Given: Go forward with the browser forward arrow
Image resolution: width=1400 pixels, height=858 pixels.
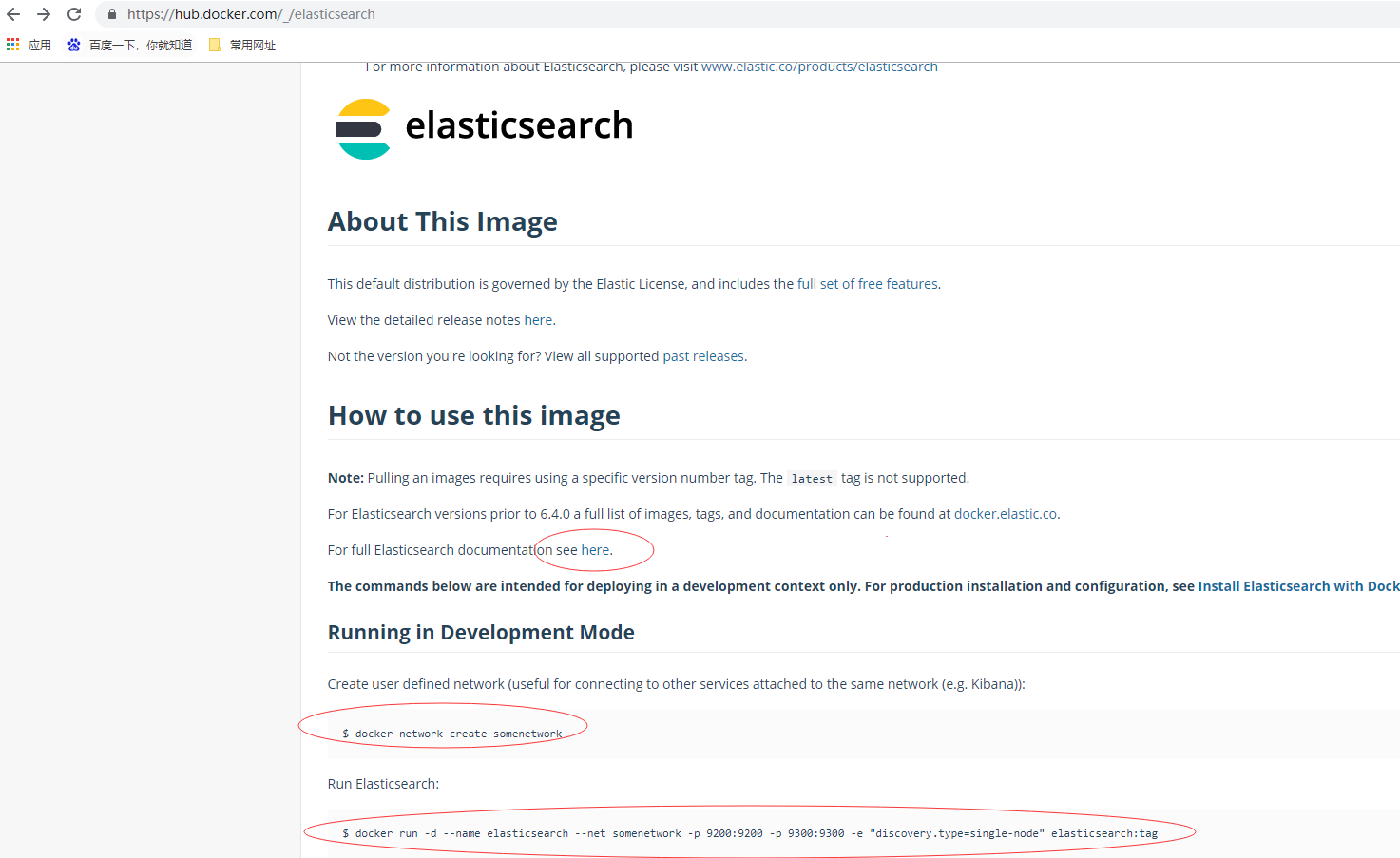Looking at the screenshot, I should (x=44, y=14).
